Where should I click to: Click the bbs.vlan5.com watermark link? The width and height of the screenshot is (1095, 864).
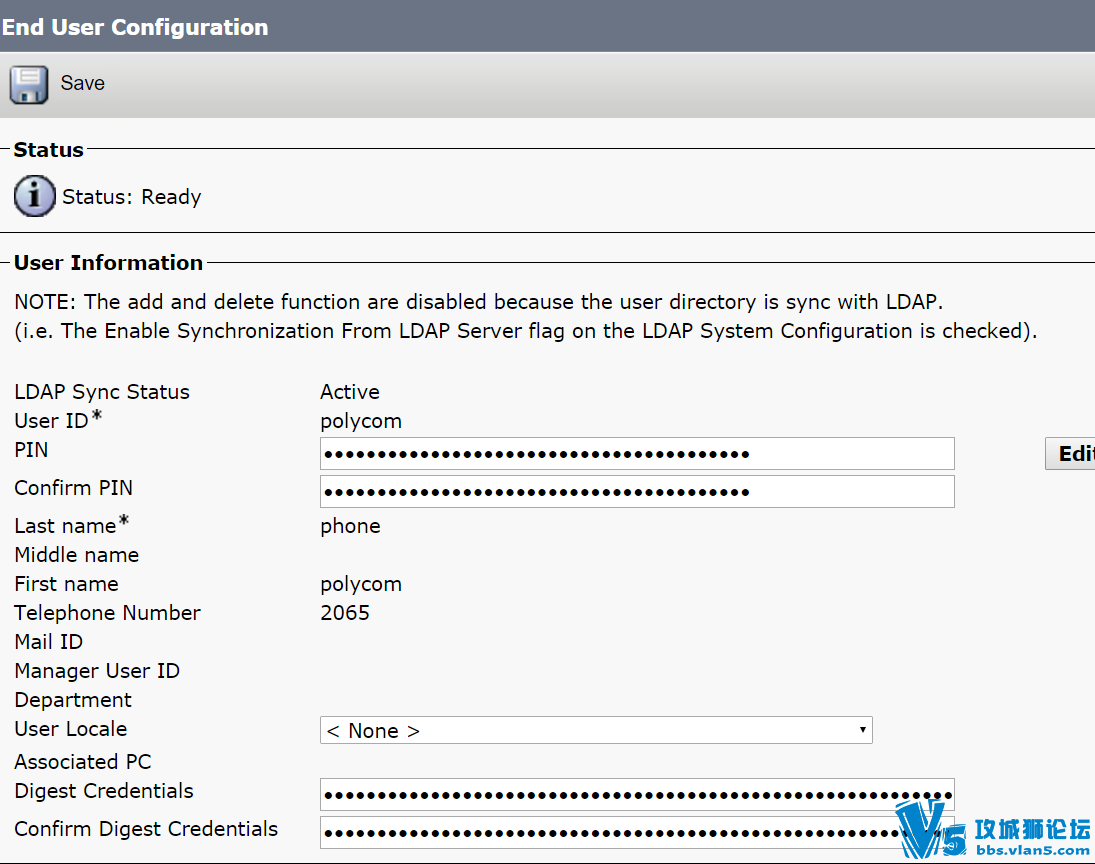pos(1032,850)
